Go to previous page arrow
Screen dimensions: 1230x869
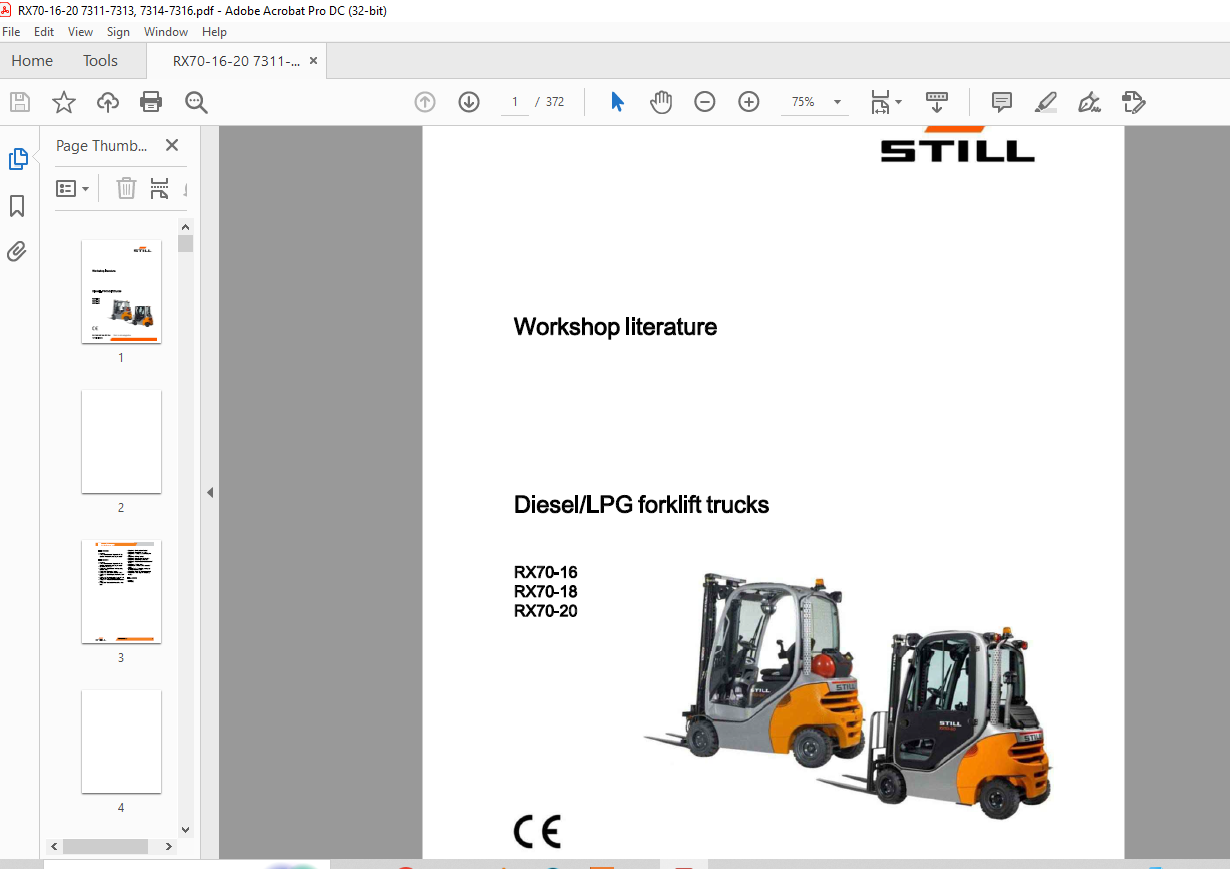click(x=425, y=102)
